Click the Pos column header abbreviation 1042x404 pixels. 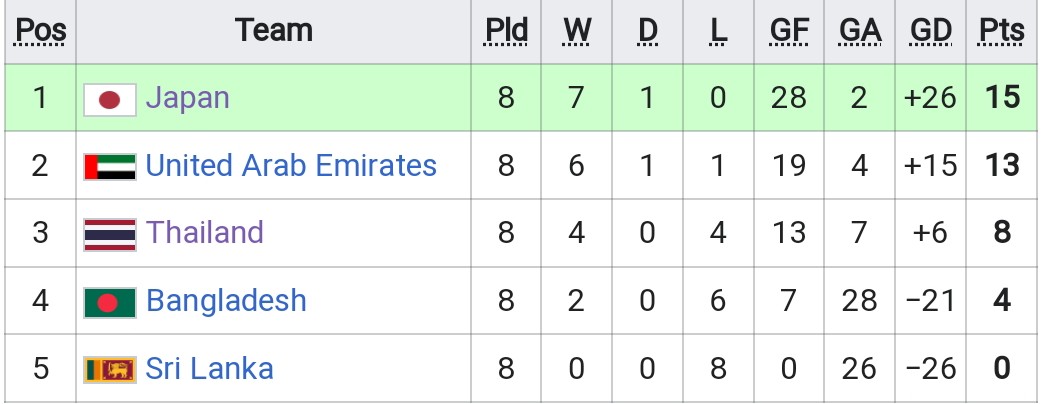[41, 31]
